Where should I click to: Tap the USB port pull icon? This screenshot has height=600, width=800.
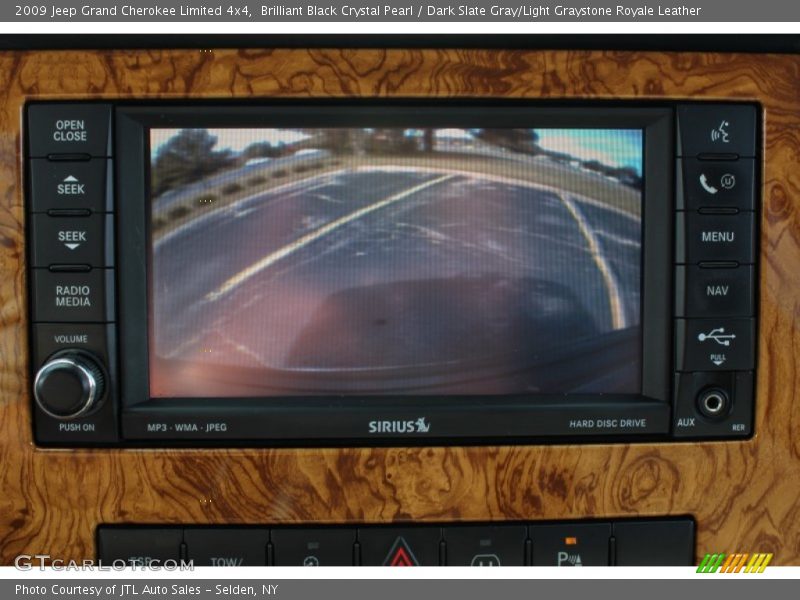(x=718, y=345)
